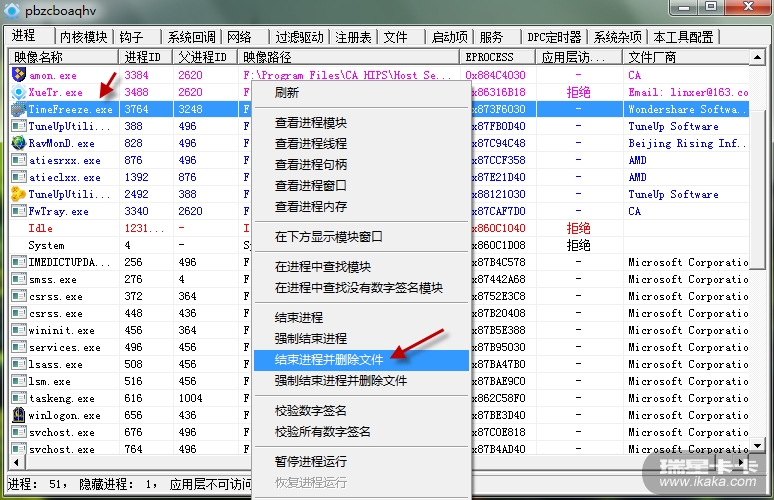Click the IMEDICTUPDA process icon
This screenshot has width=774, height=500.
[x=19, y=262]
